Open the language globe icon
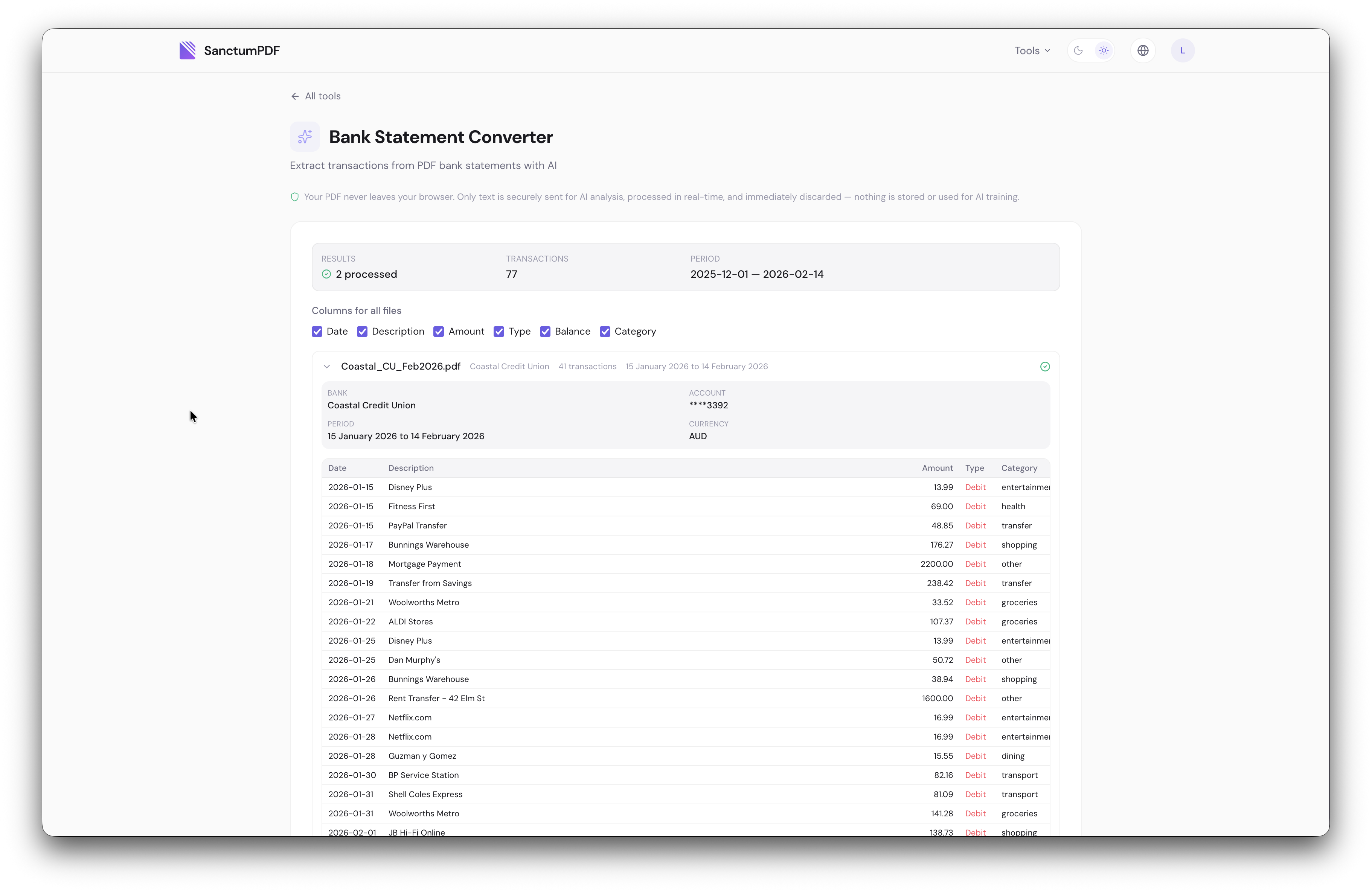This screenshot has height=892, width=1372. [x=1143, y=50]
